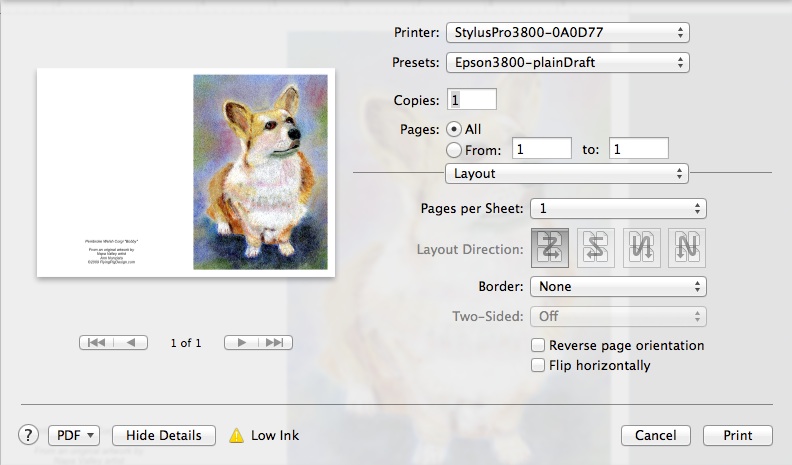Open the PDF menu button
792x465 pixels.
click(75, 435)
